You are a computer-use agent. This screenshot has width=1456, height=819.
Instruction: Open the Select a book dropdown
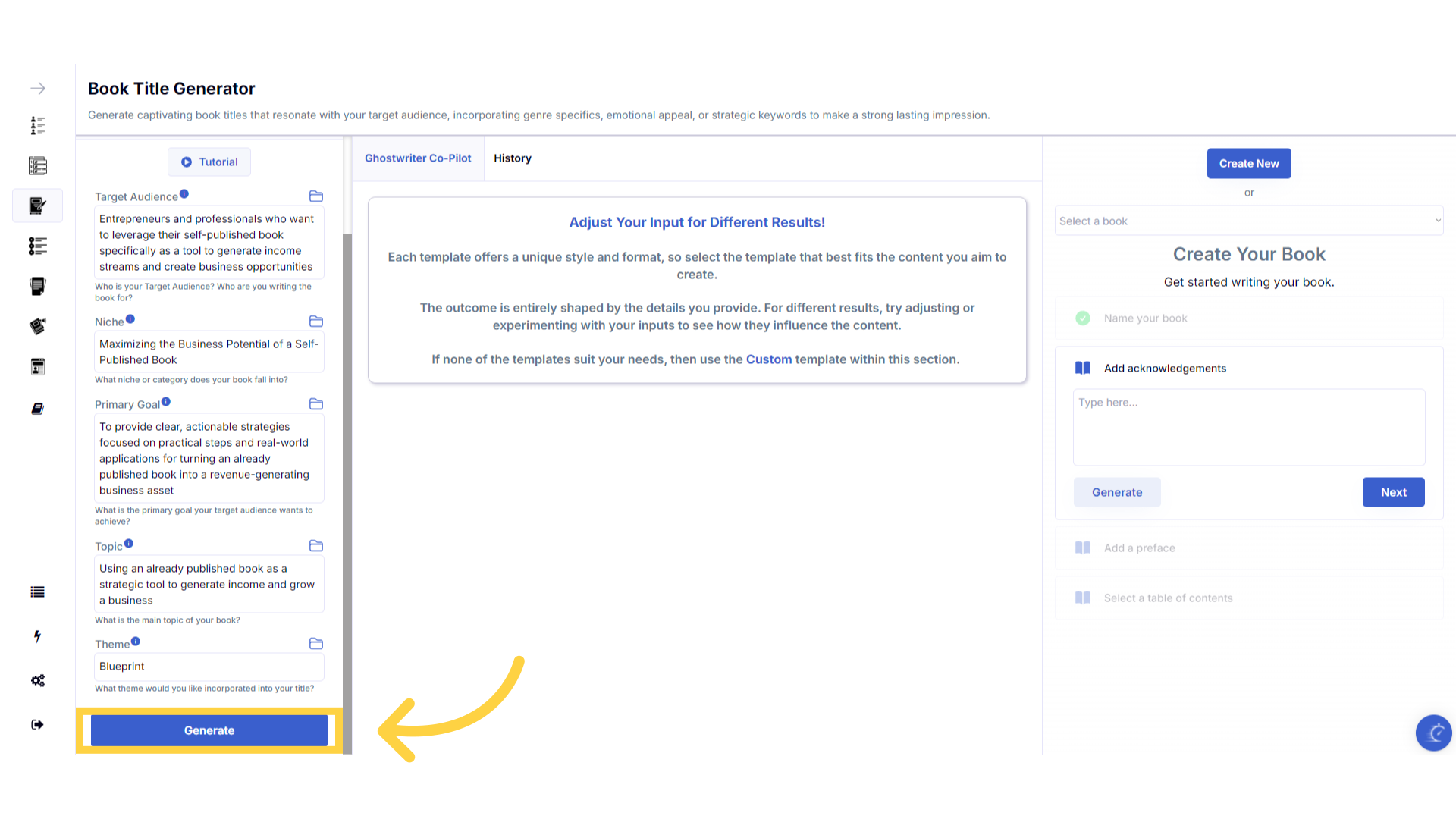1249,221
